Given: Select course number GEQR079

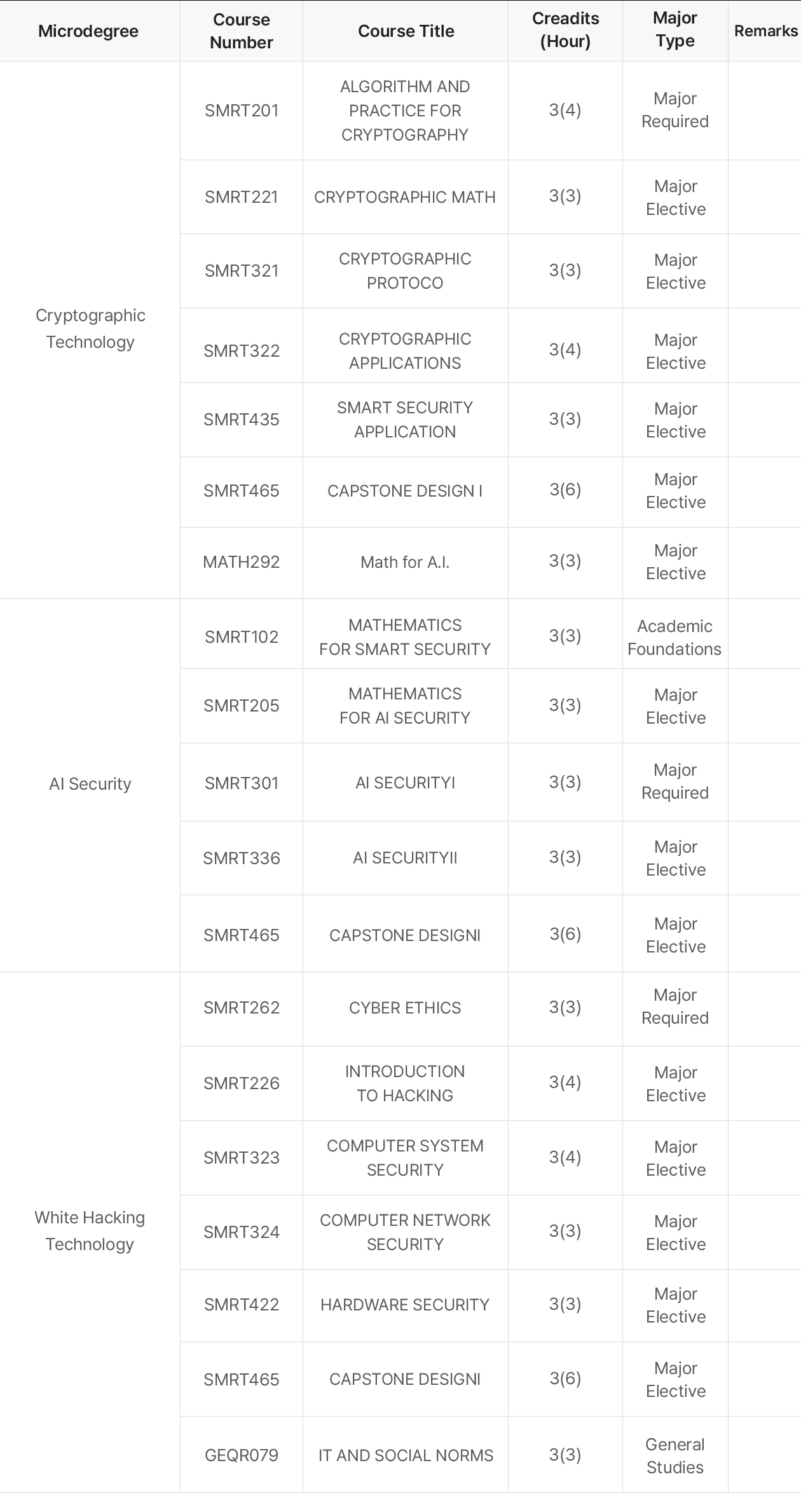Looking at the screenshot, I should click(242, 1455).
